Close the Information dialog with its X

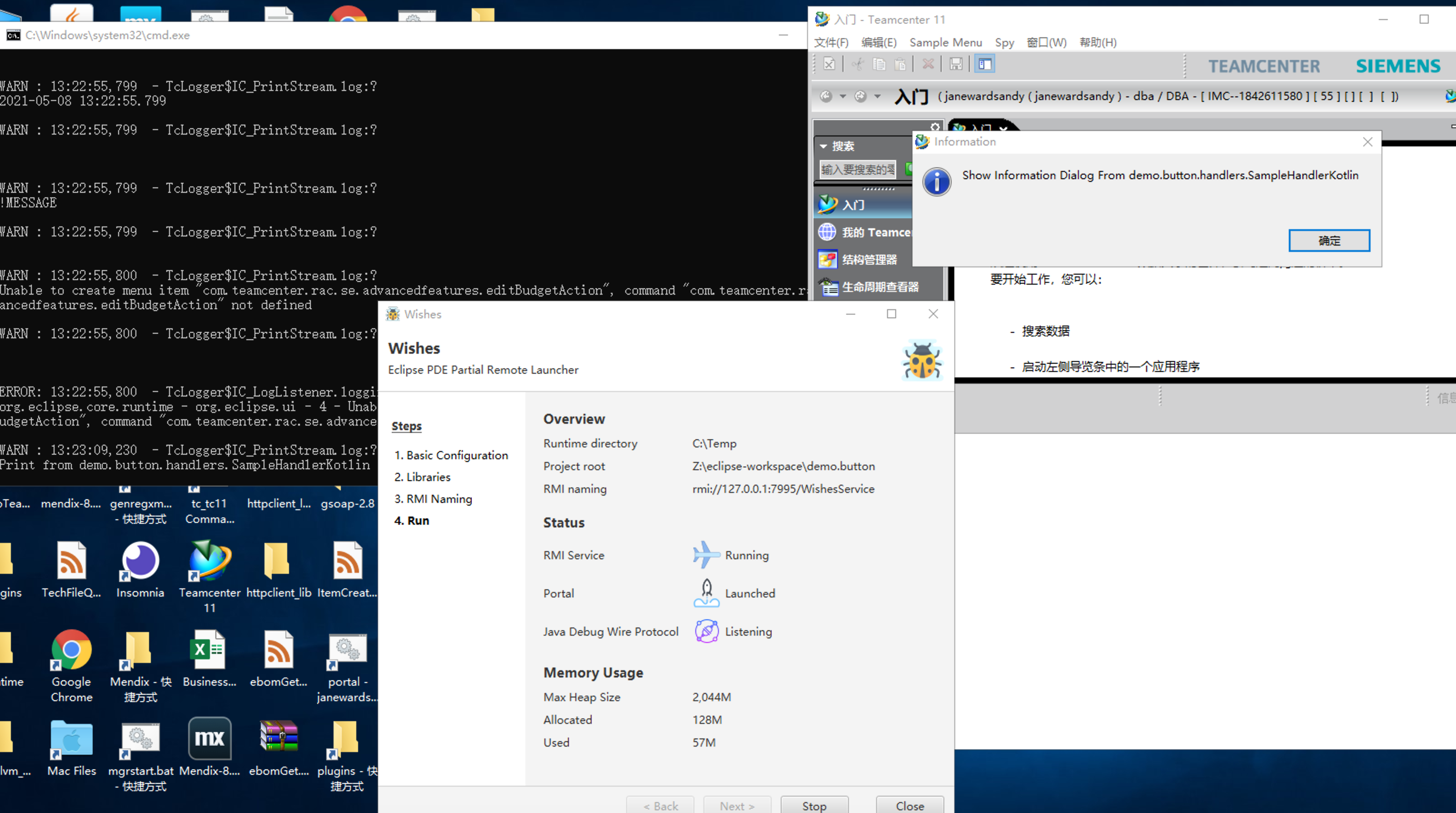pos(1367,142)
